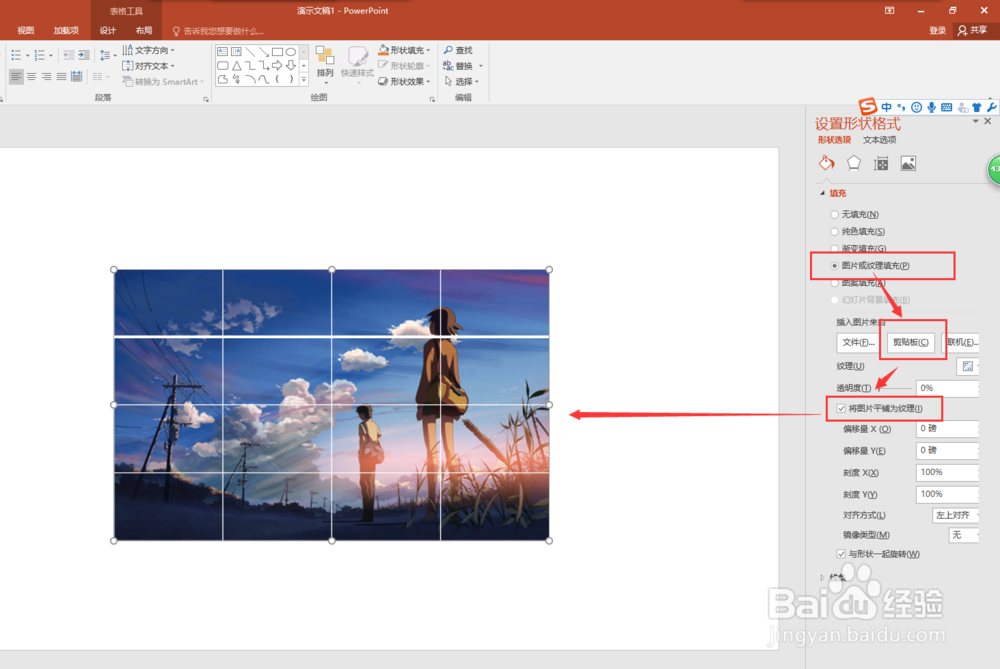This screenshot has height=669, width=1000.
Task: Open the Picture icon in format pane
Action: (908, 164)
